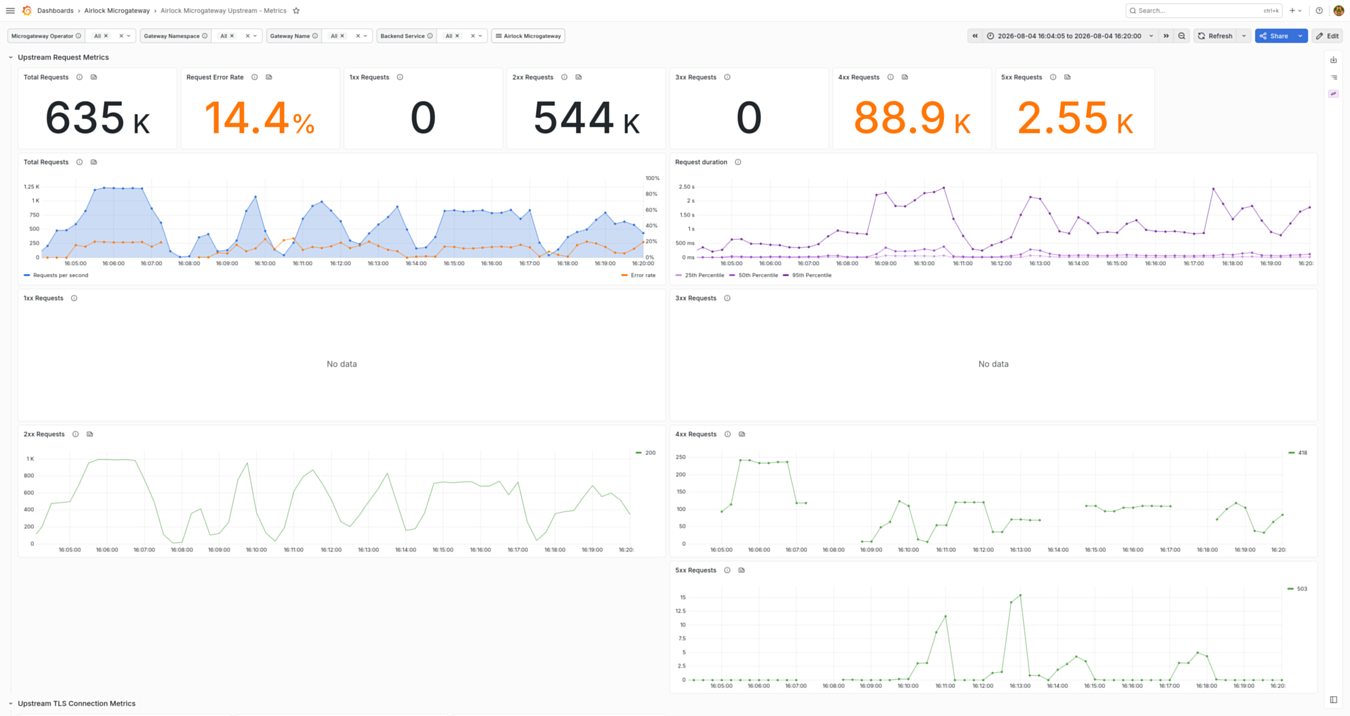This screenshot has height=716, width=1350.
Task: Open Airlock Microgateway breadcrumb folder
Action: [x=117, y=11]
